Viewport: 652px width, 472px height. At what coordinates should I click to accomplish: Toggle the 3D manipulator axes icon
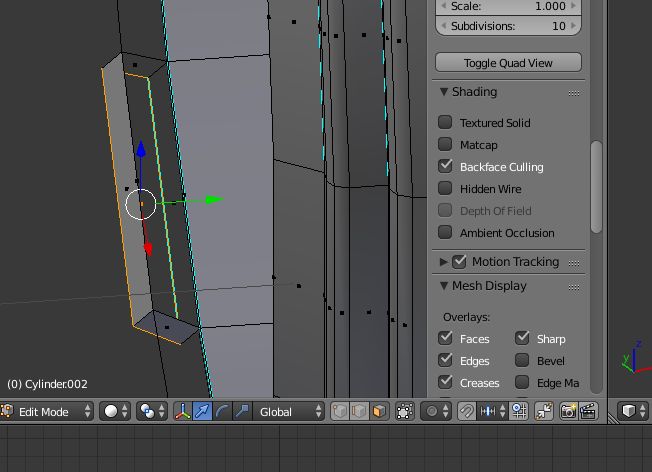pos(183,412)
